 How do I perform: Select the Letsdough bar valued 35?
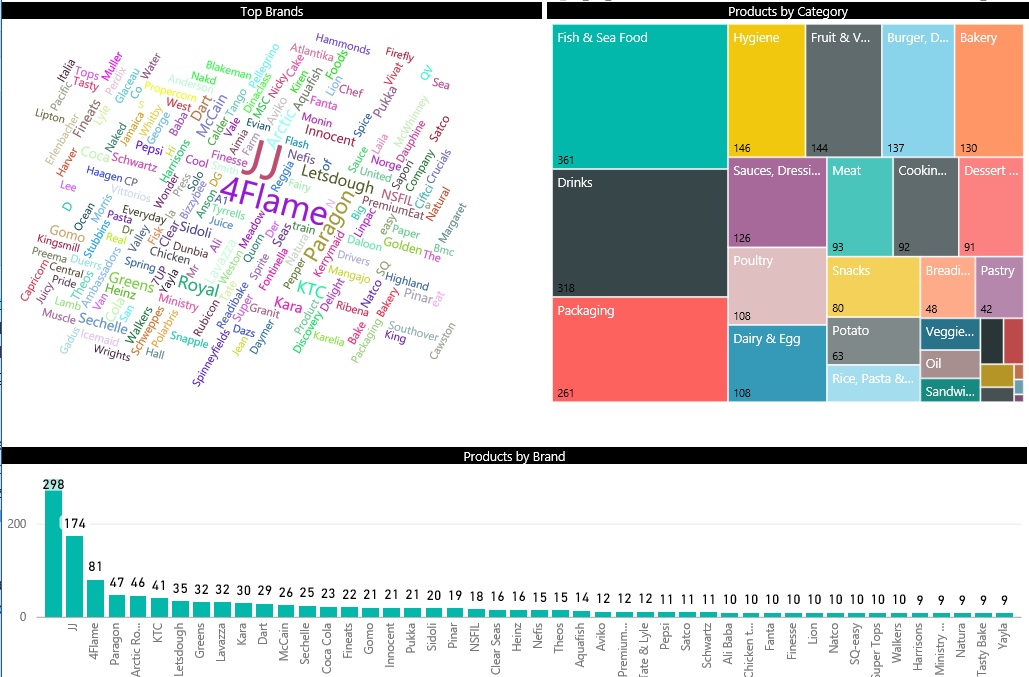click(x=180, y=609)
